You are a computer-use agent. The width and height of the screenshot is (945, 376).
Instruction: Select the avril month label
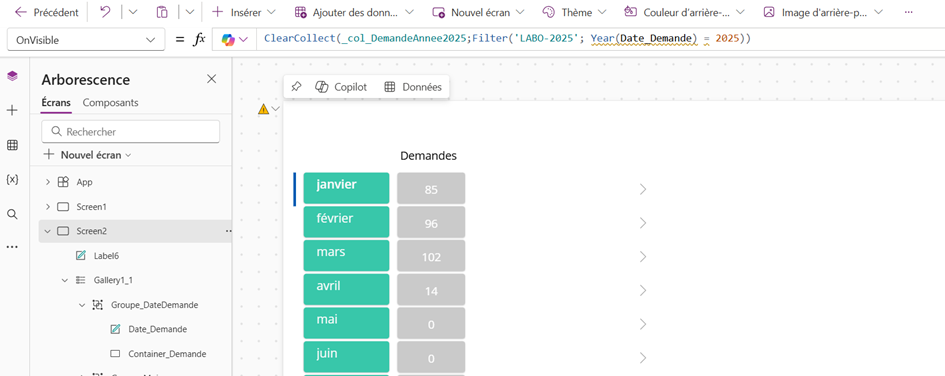point(347,289)
